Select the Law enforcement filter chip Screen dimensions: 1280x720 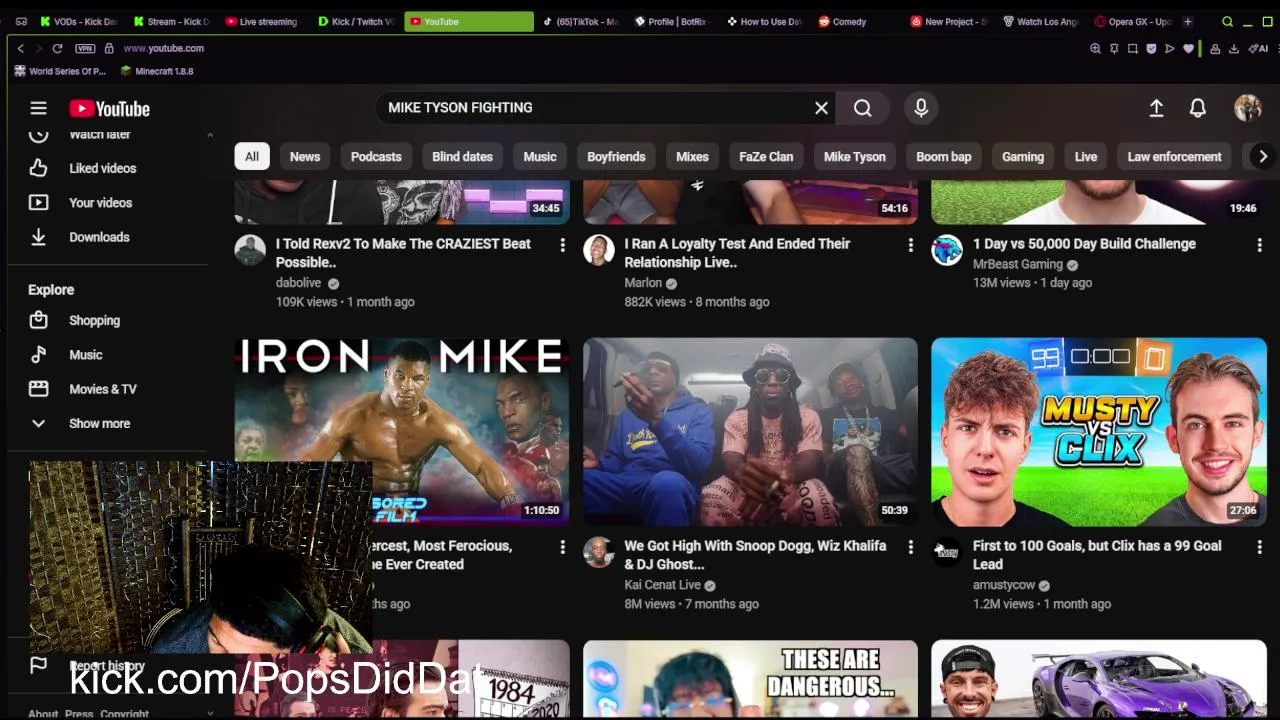(x=1174, y=156)
